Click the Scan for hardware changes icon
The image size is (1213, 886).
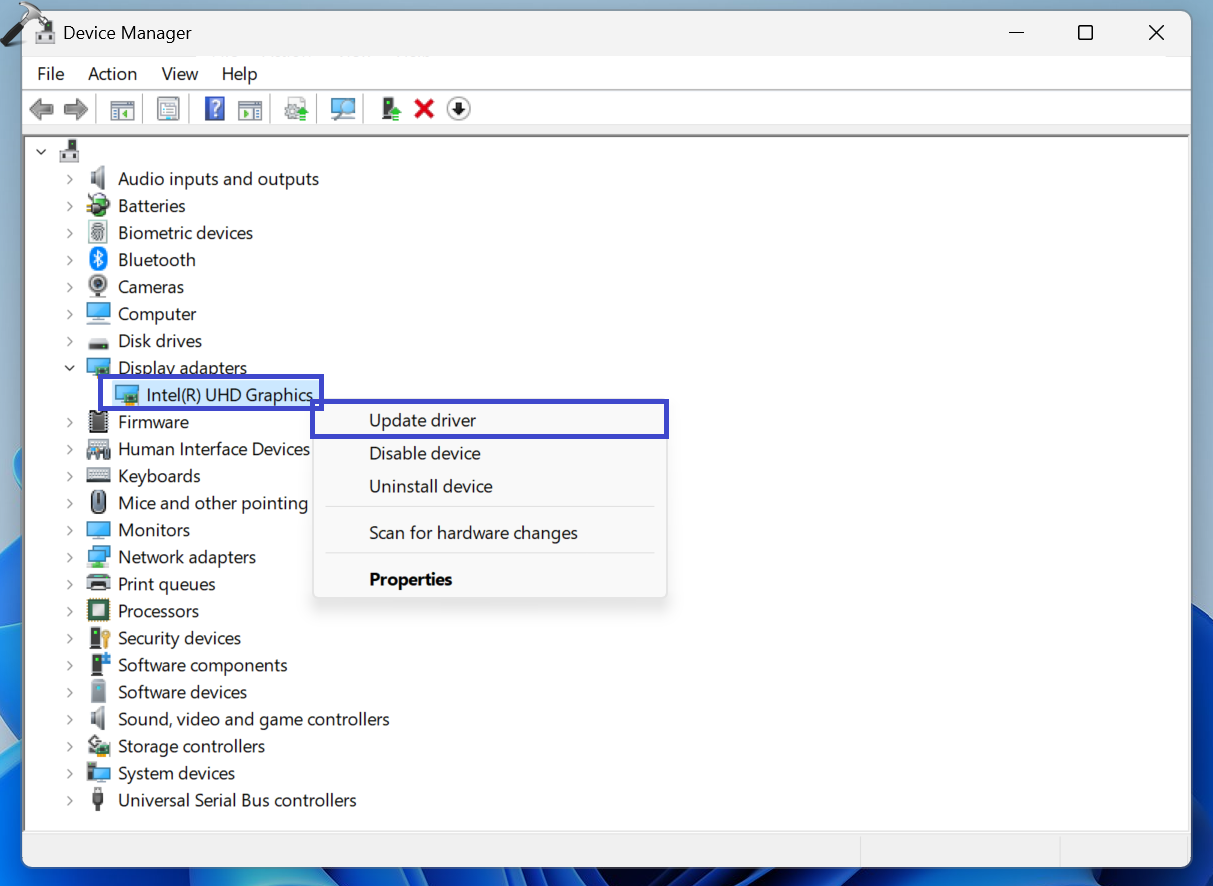[342, 108]
